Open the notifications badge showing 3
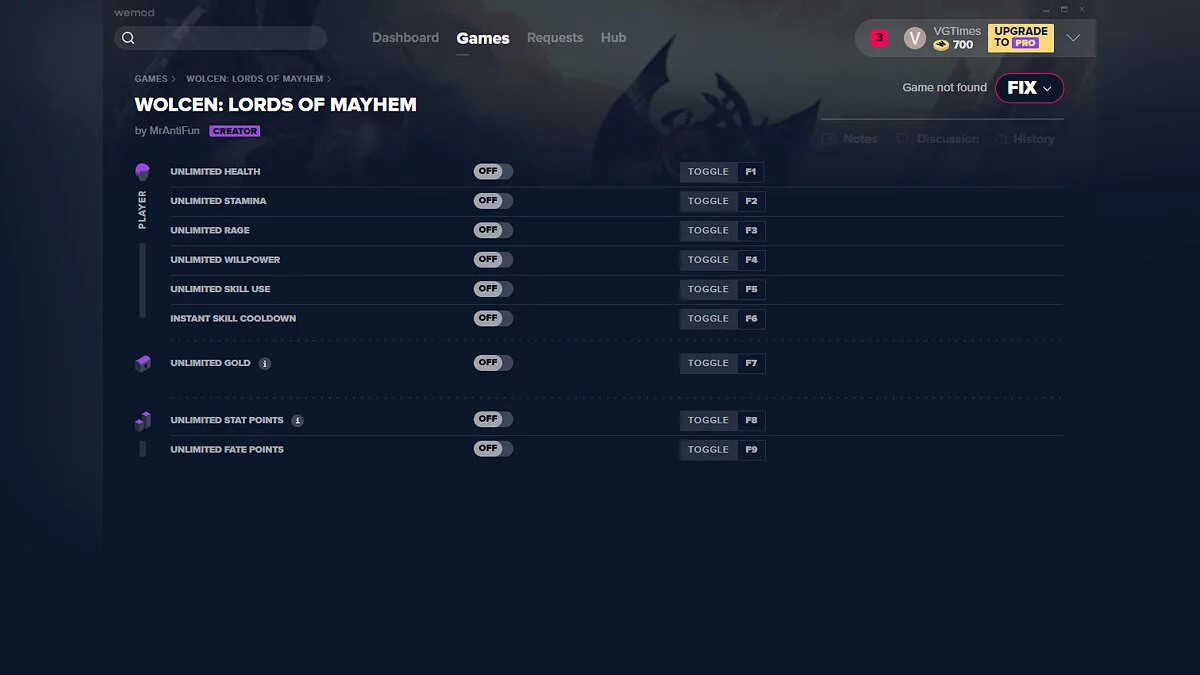 879,38
